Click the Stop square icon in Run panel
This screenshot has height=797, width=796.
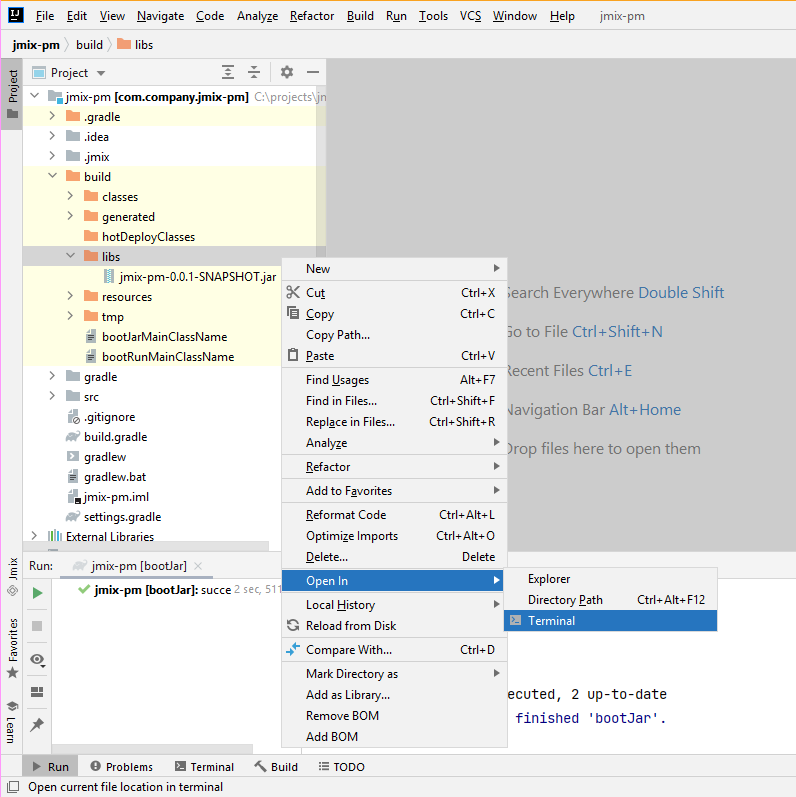[37, 626]
